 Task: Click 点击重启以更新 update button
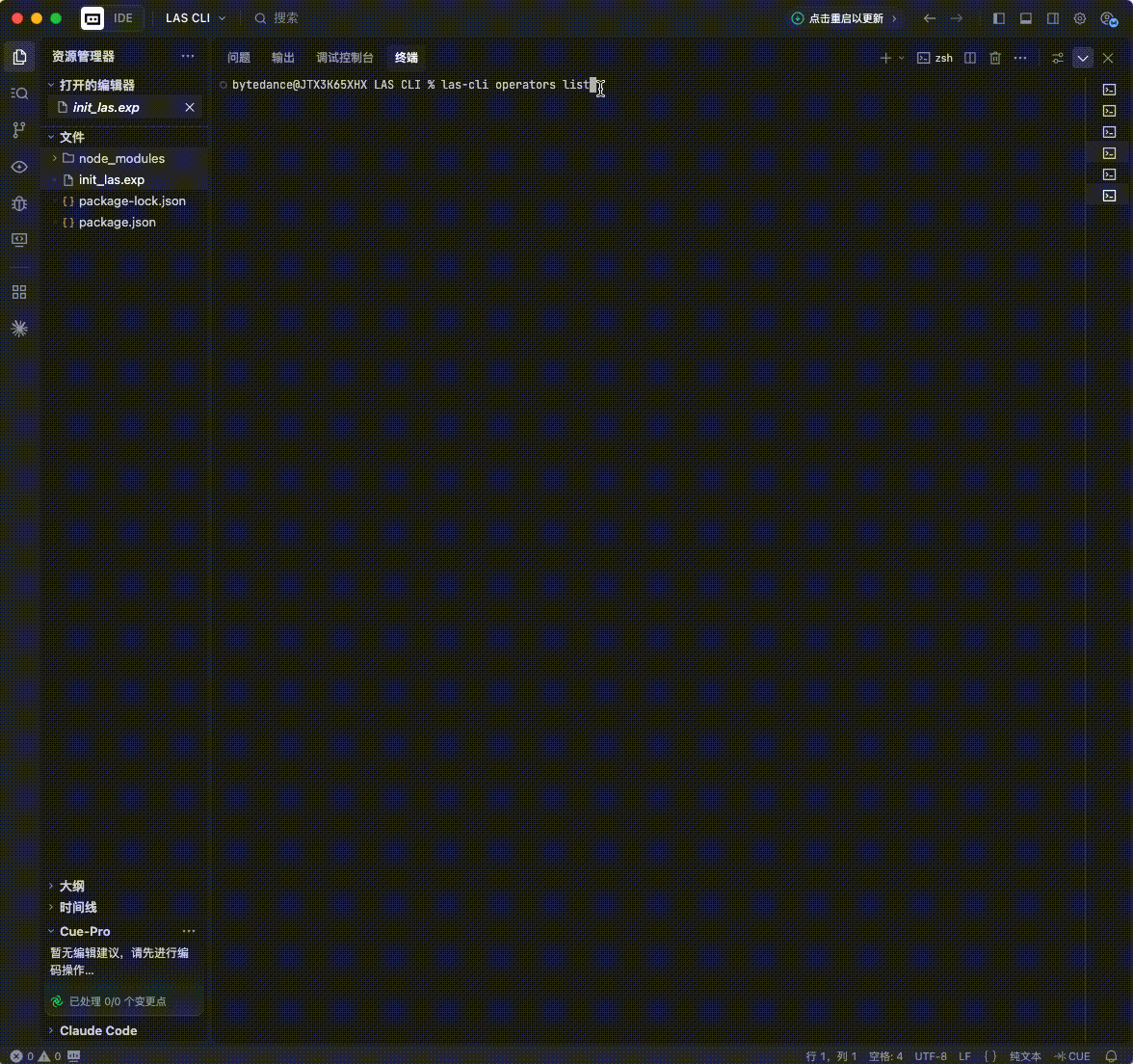[x=844, y=19]
